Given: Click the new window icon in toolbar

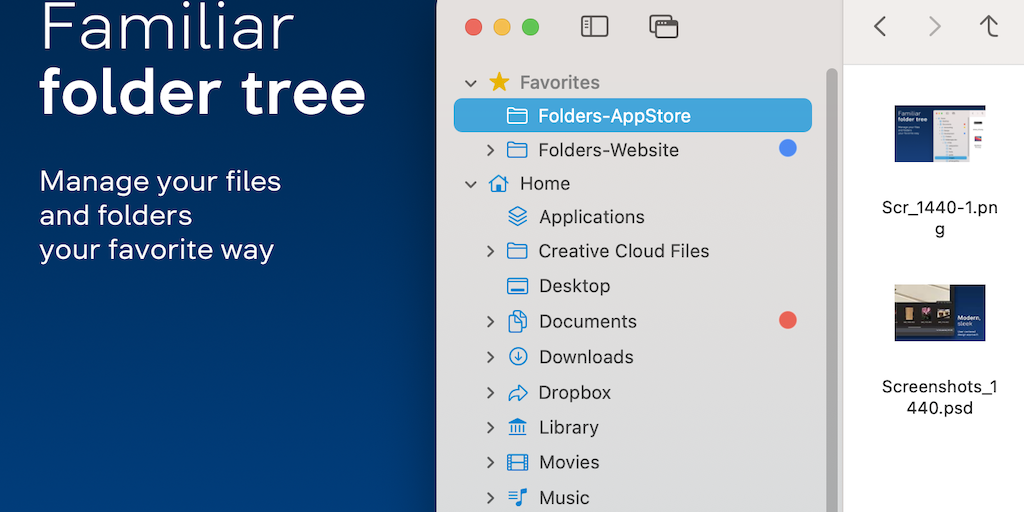Looking at the screenshot, I should 664,27.
